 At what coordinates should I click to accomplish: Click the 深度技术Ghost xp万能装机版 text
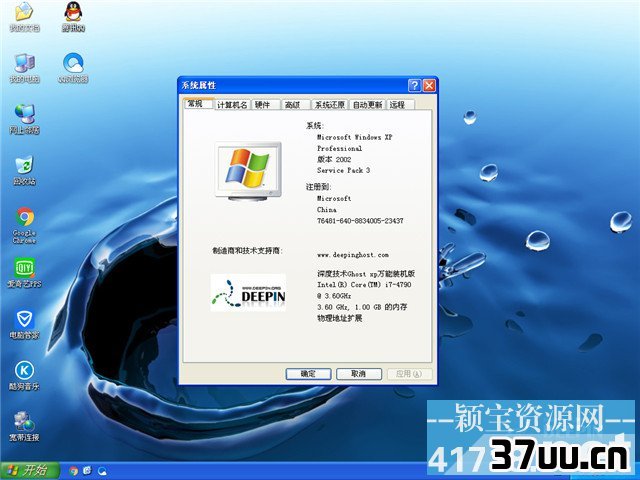point(366,273)
